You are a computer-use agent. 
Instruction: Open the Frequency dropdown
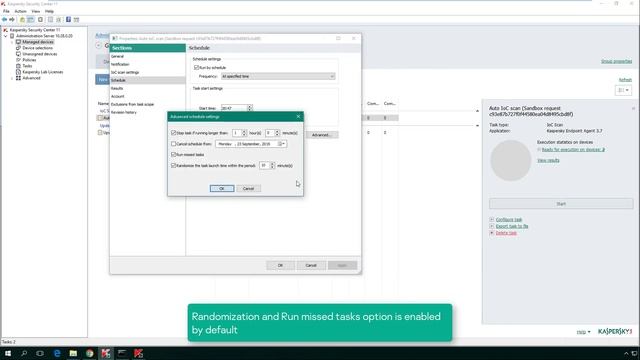pos(278,76)
